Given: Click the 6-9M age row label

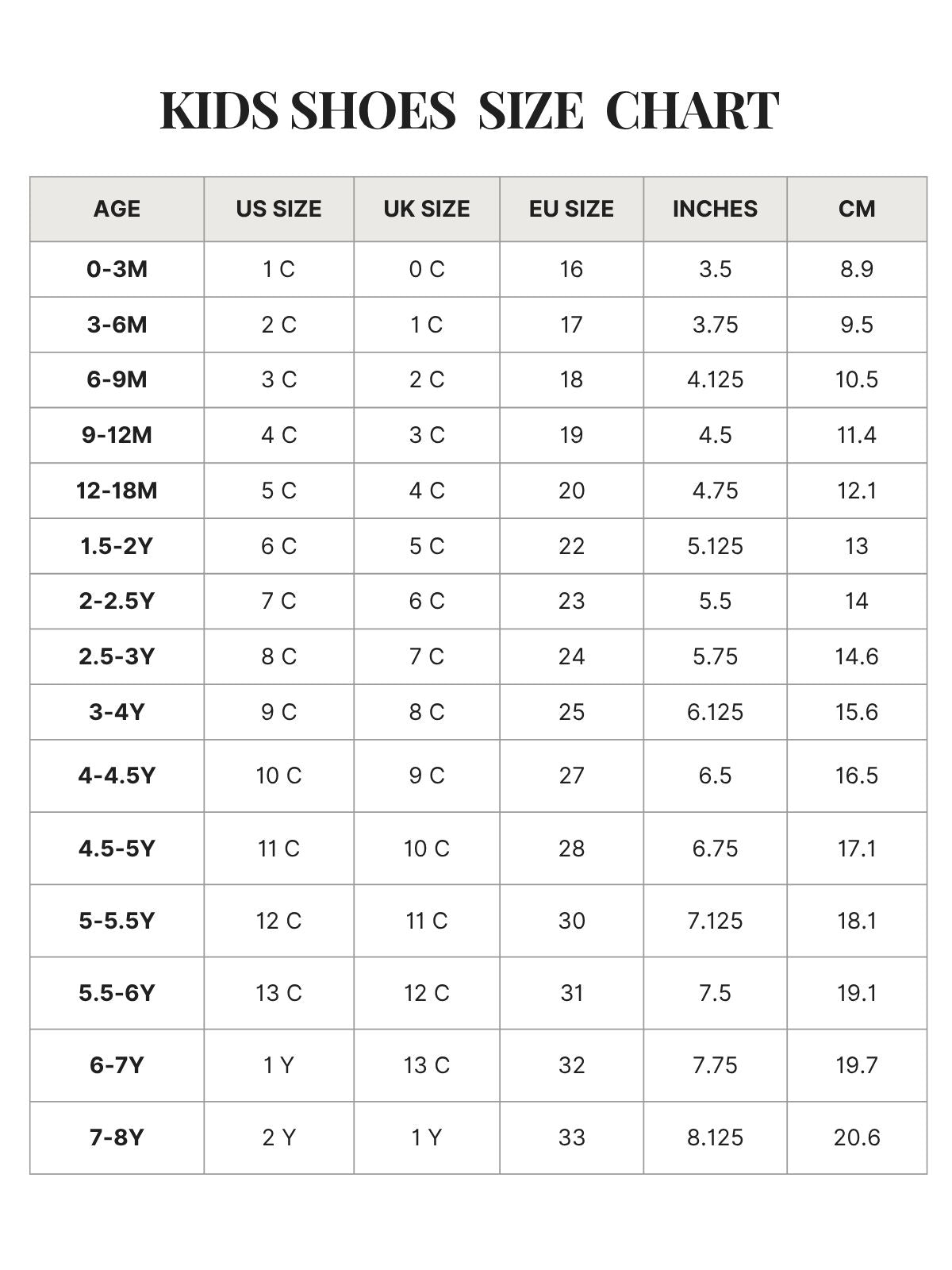Looking at the screenshot, I should click(117, 379).
